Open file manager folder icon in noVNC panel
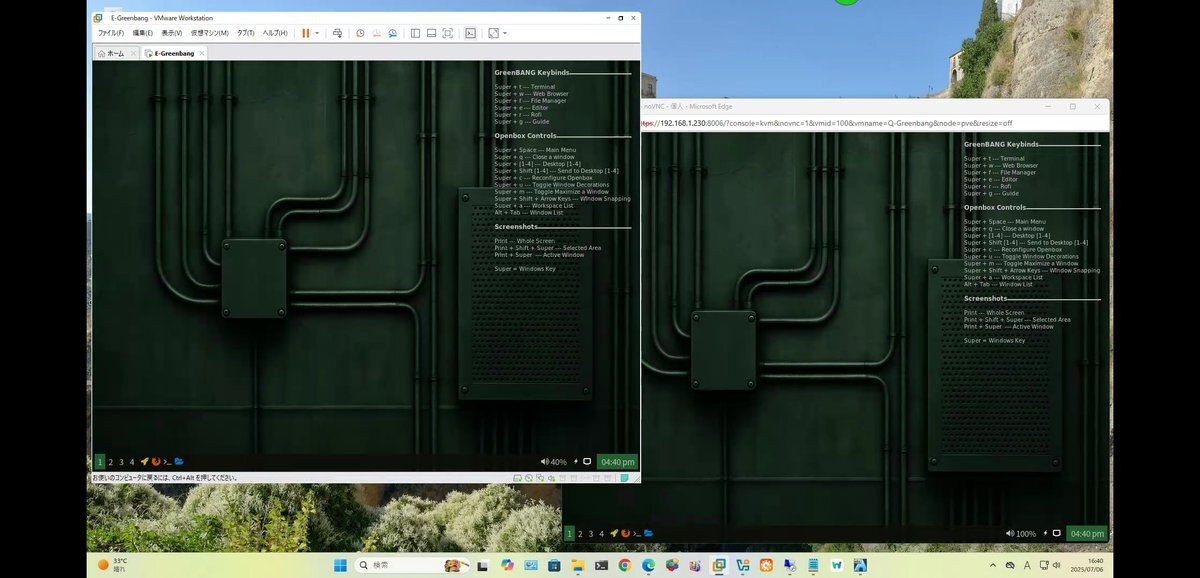 click(x=649, y=534)
